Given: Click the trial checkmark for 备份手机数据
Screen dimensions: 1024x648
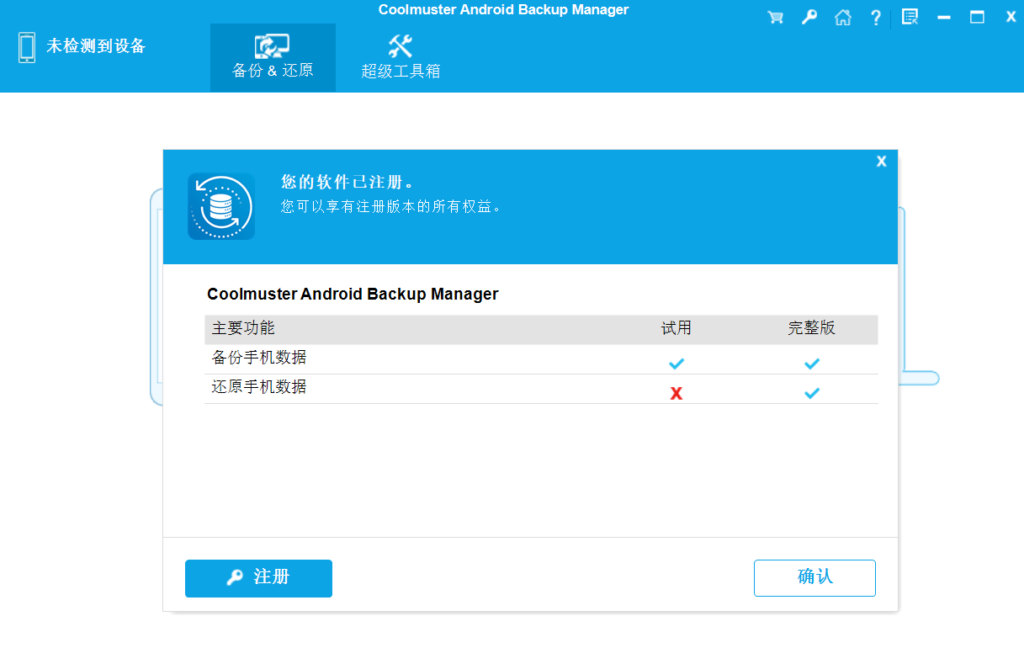Looking at the screenshot, I should tap(677, 363).
